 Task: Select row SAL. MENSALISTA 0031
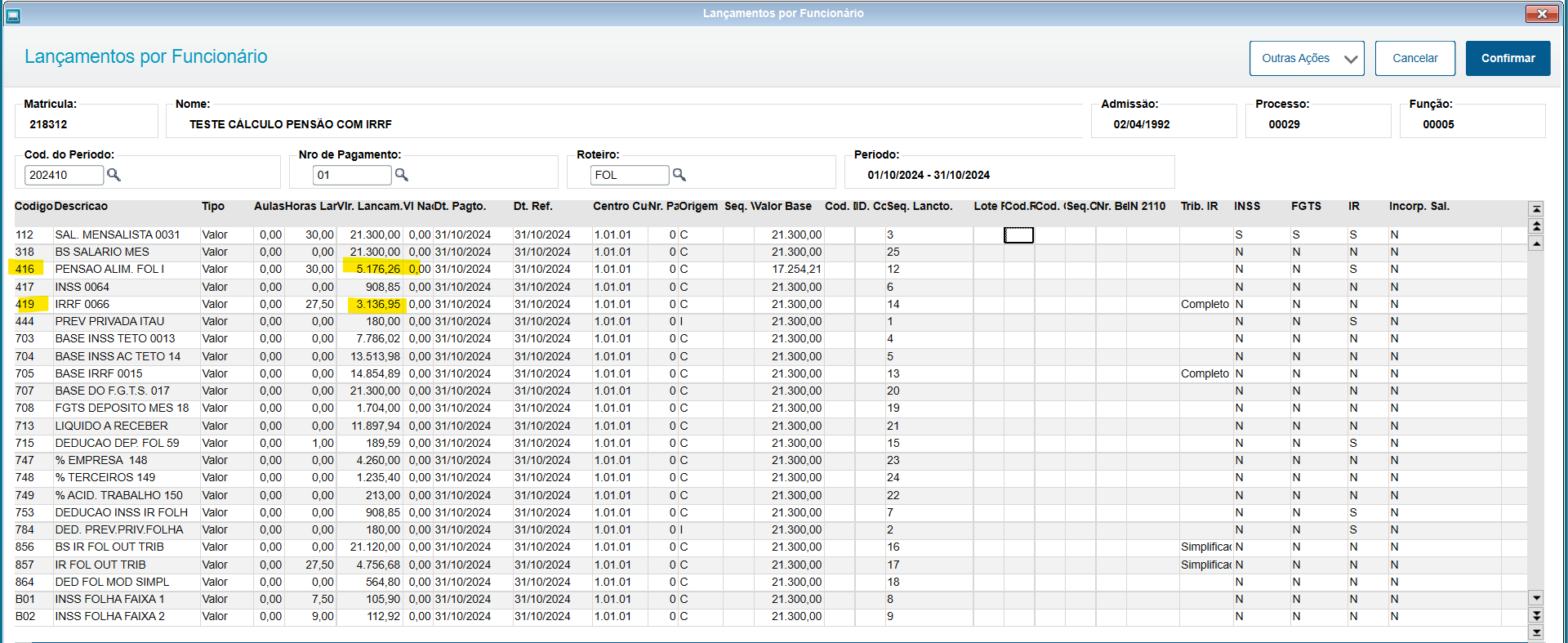coord(771,234)
